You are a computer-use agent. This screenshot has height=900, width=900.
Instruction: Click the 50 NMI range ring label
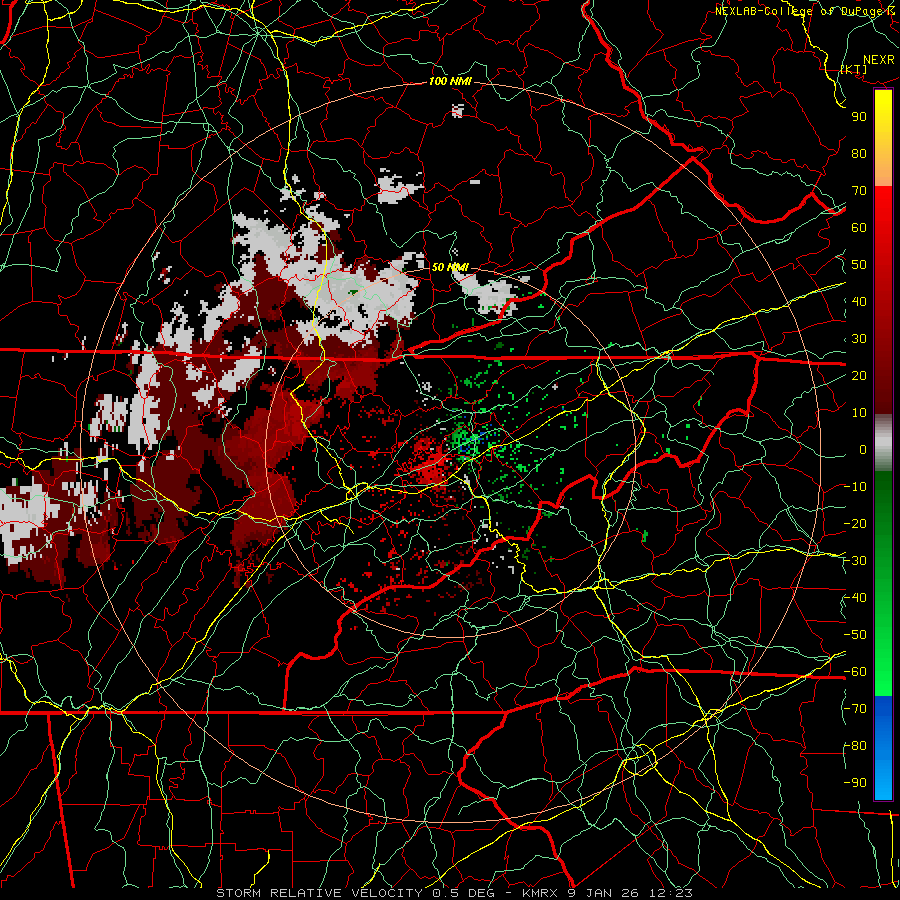(450, 267)
